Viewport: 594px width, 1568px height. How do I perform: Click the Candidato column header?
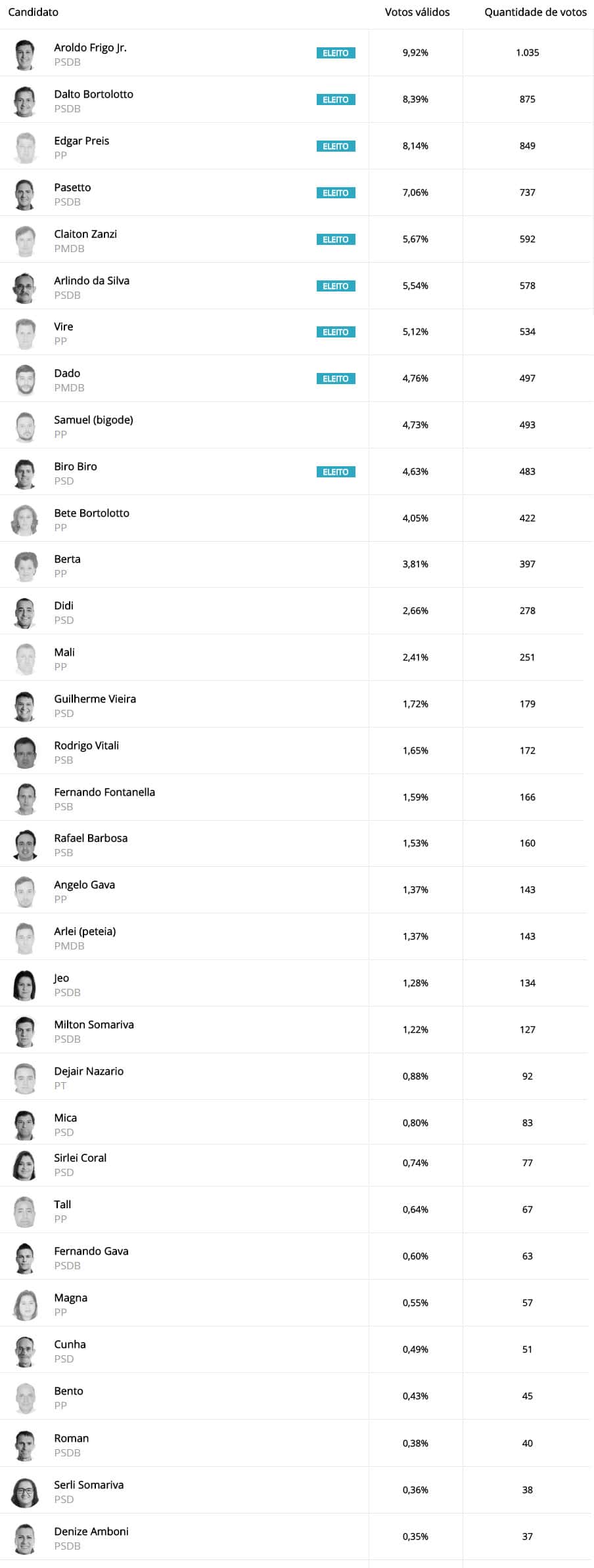33,12
